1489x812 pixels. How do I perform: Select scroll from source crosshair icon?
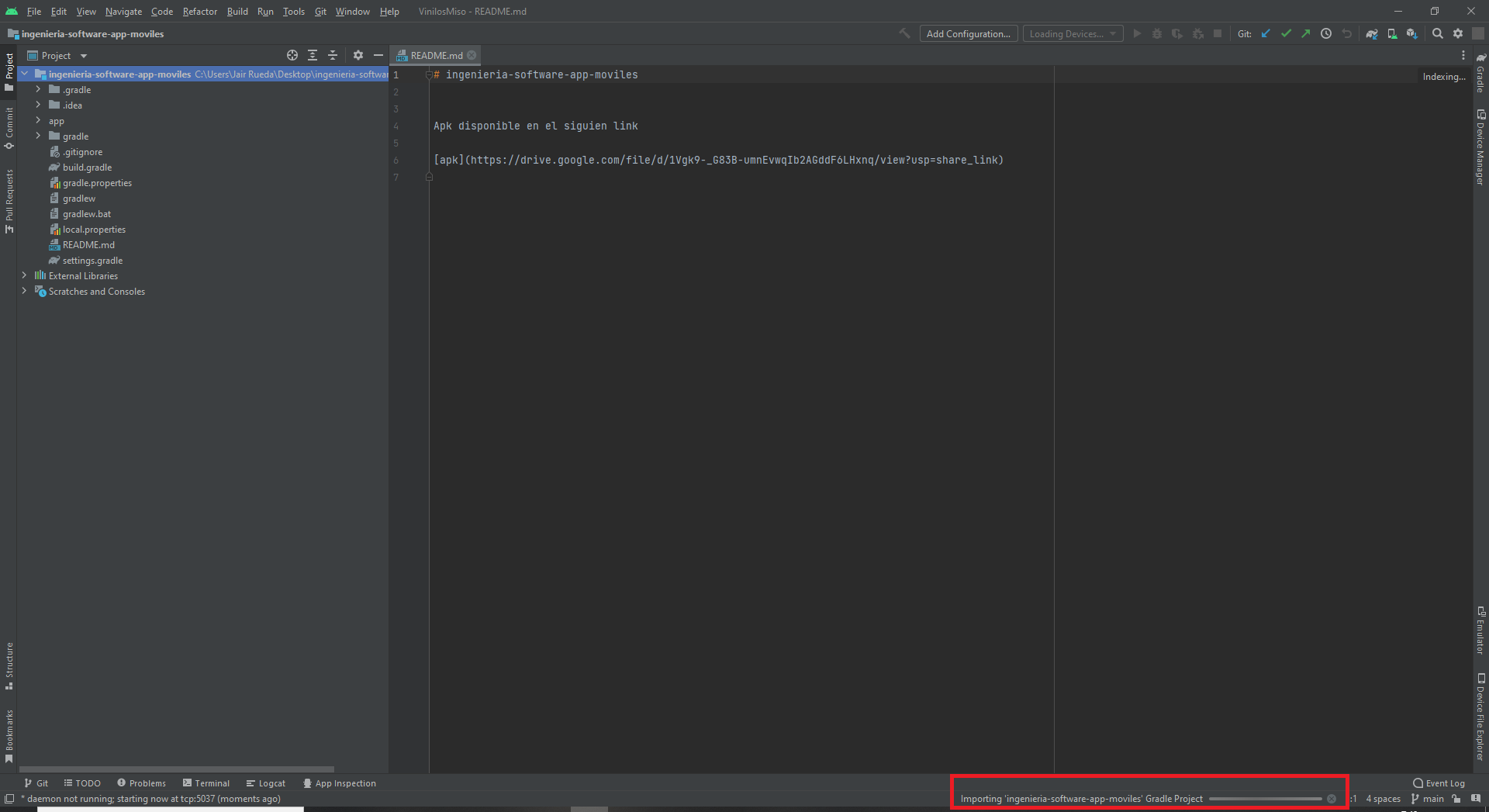point(292,55)
